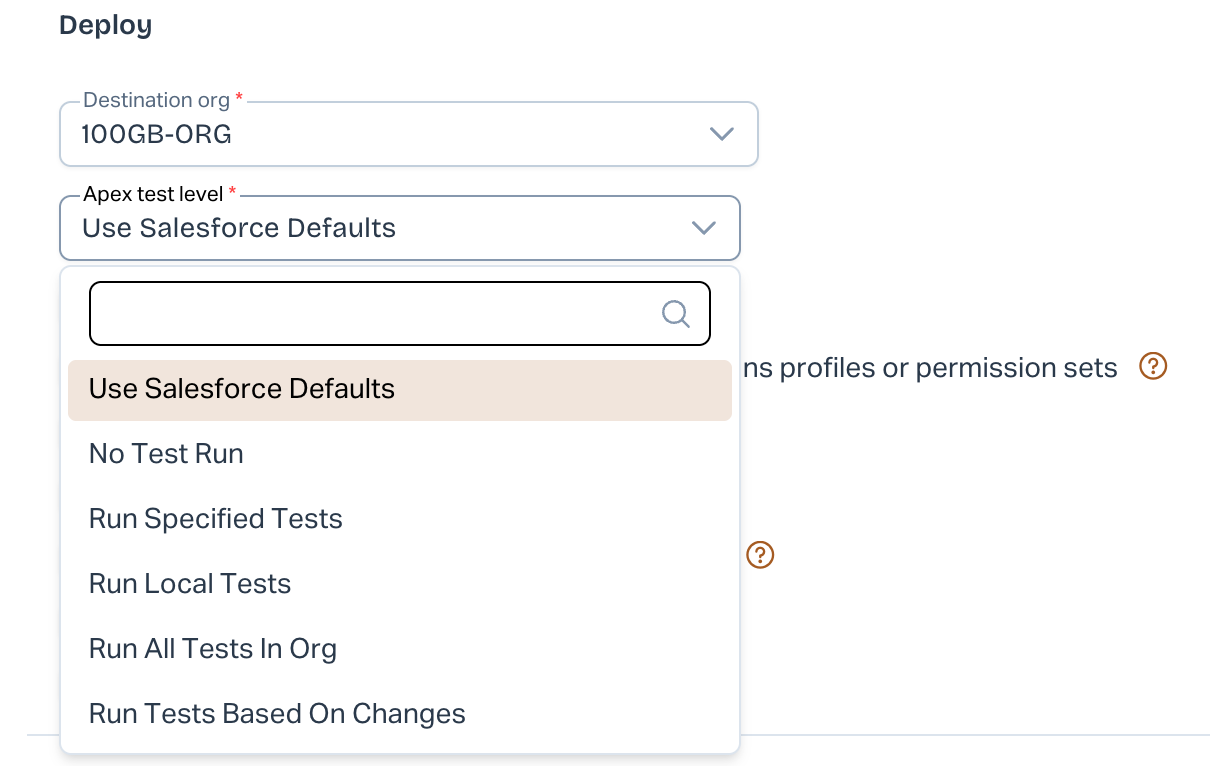Screen dimensions: 1210x766
Task: Pick Run Specified Tests from the list
Action: click(216, 519)
